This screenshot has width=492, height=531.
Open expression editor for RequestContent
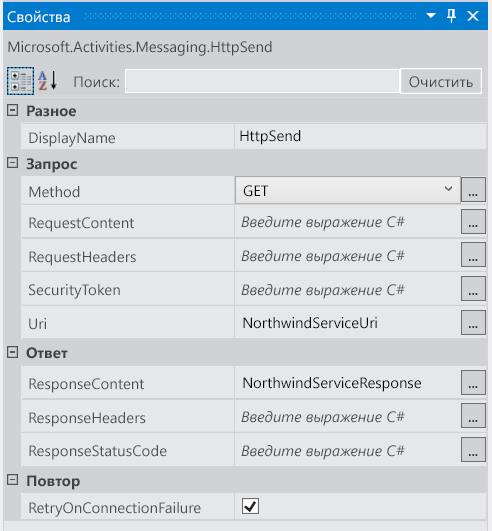tap(473, 221)
